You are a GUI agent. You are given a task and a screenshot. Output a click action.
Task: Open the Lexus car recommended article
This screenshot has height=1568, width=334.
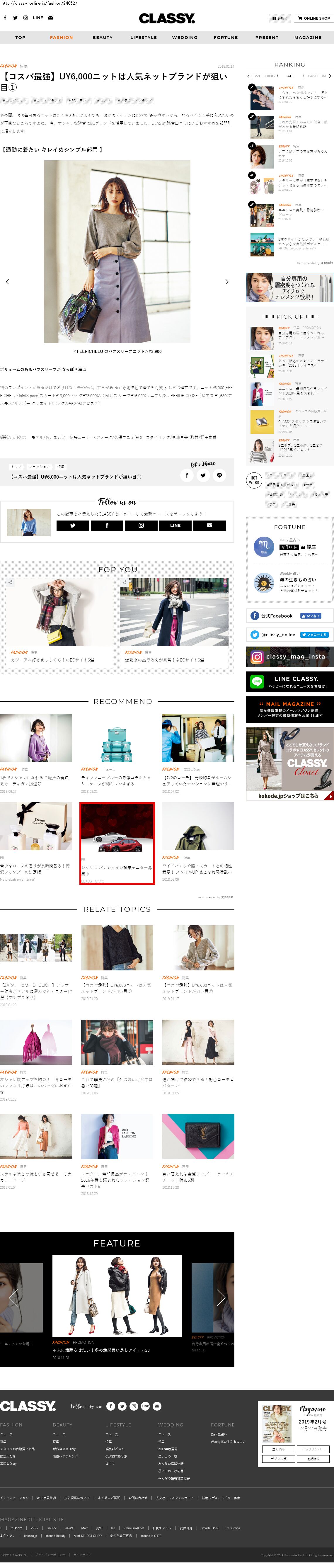(117, 843)
